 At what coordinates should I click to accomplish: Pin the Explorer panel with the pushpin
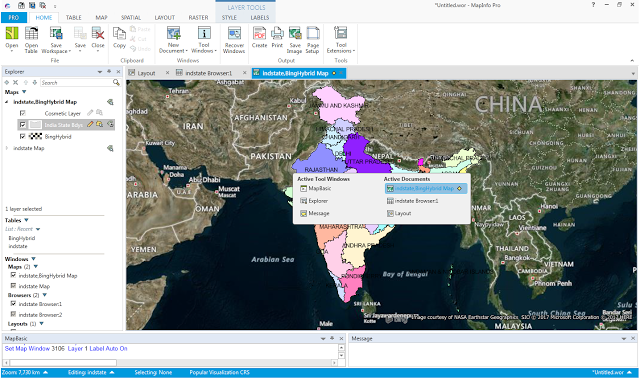coord(109,71)
